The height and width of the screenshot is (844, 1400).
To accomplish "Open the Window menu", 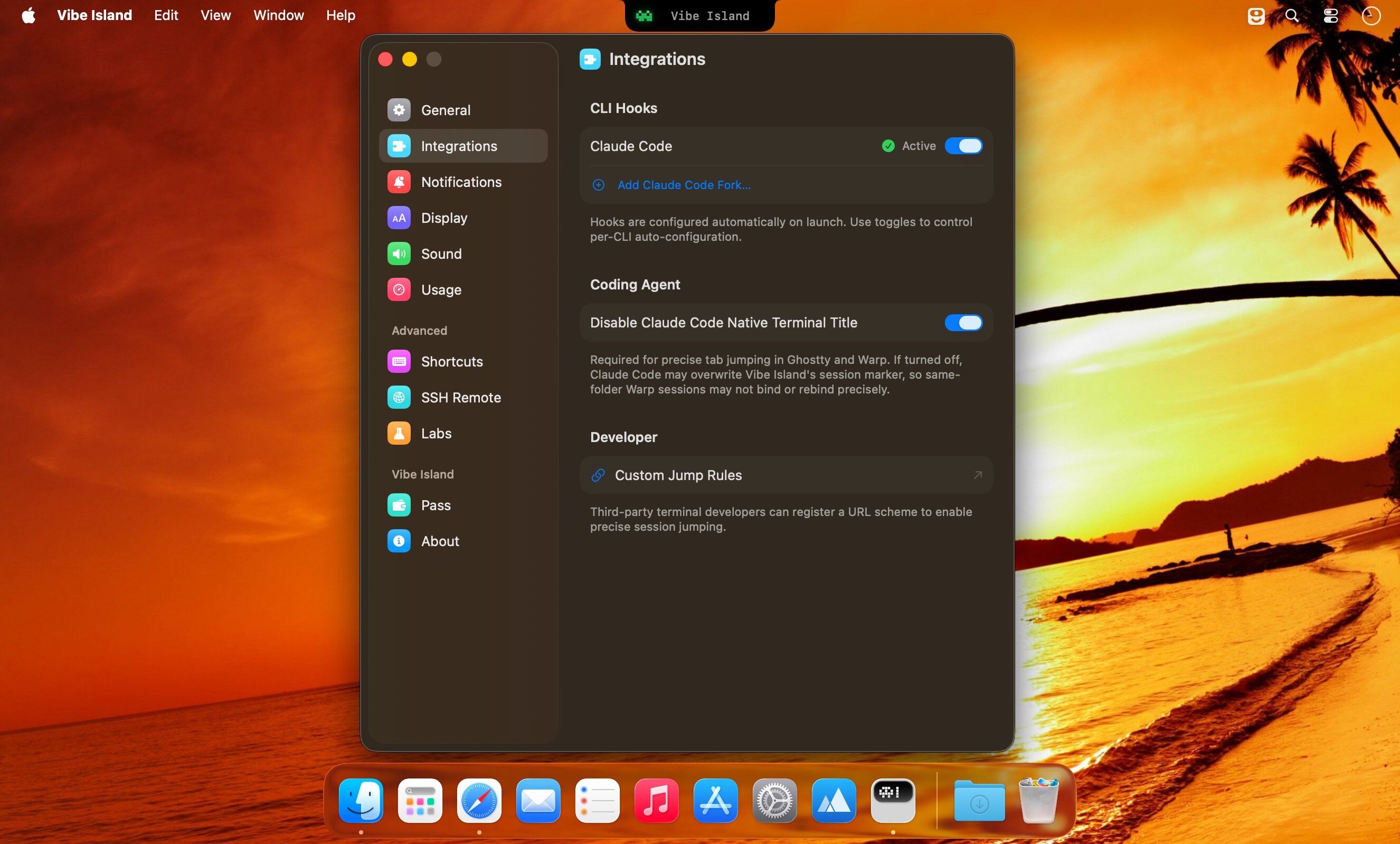I will tap(278, 15).
